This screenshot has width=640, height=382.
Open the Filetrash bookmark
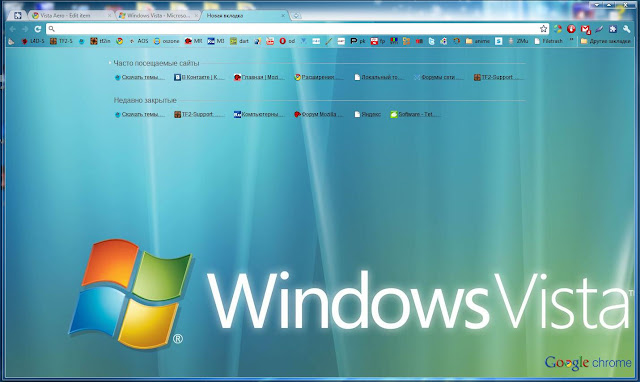click(549, 41)
